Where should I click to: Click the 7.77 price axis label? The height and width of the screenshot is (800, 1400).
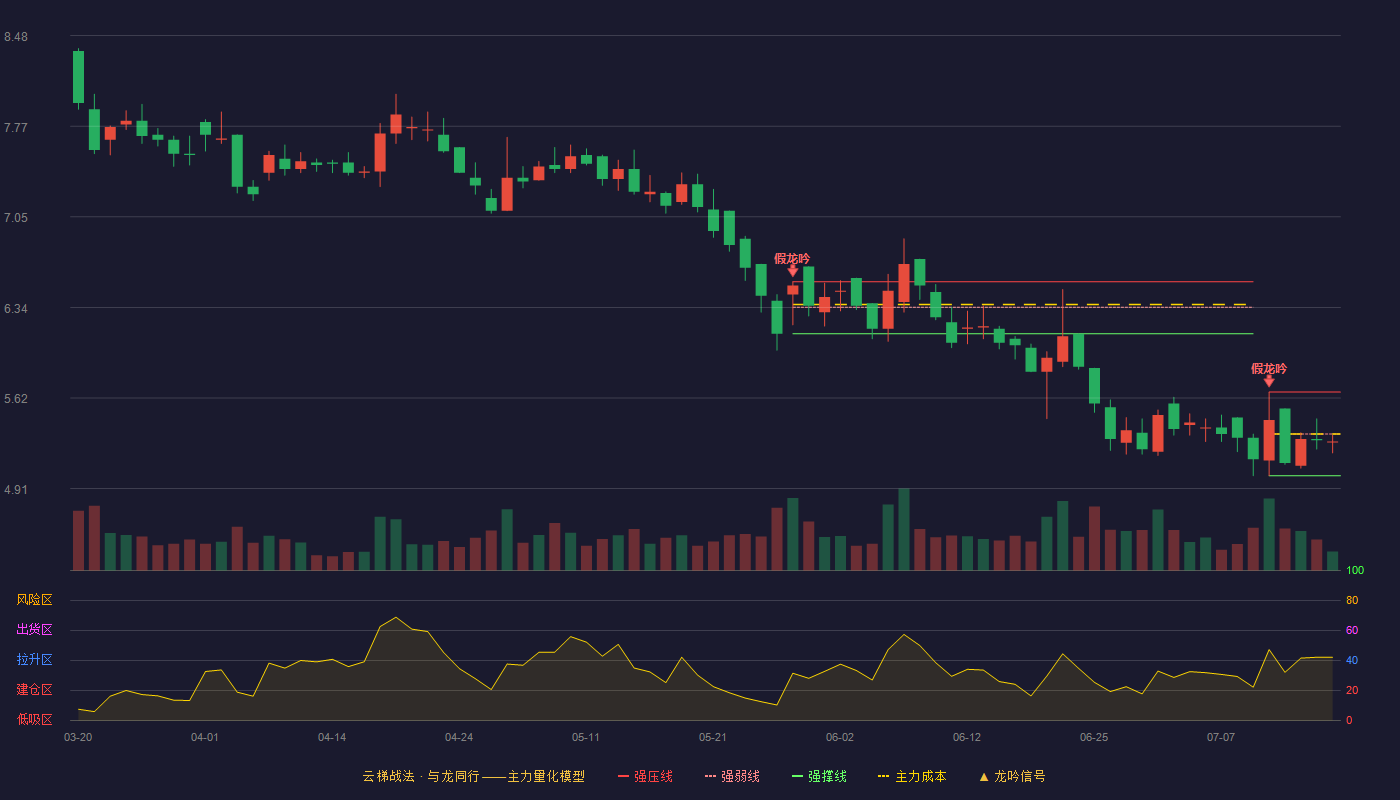16,128
